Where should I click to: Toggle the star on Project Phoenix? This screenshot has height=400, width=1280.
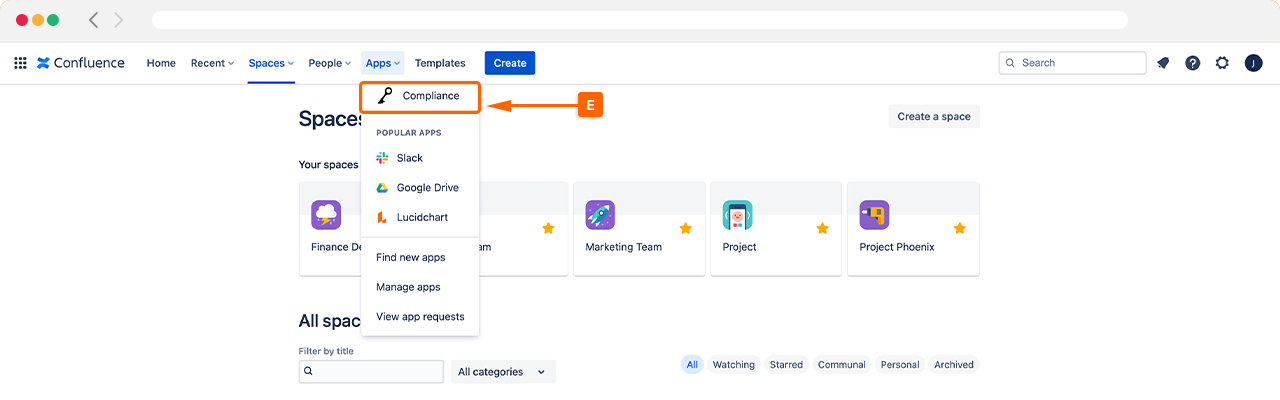959,228
